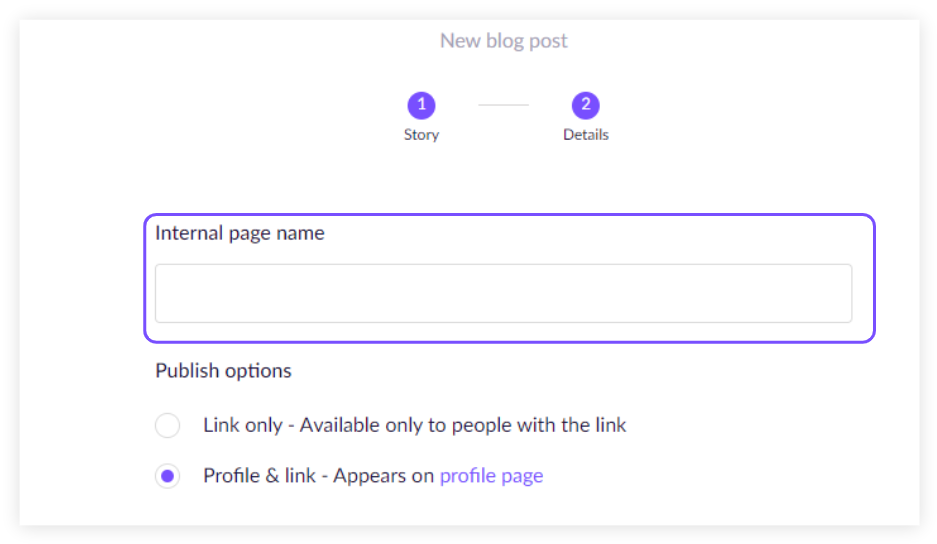Focus the Internal page name text field
The image size is (937, 544).
503,293
